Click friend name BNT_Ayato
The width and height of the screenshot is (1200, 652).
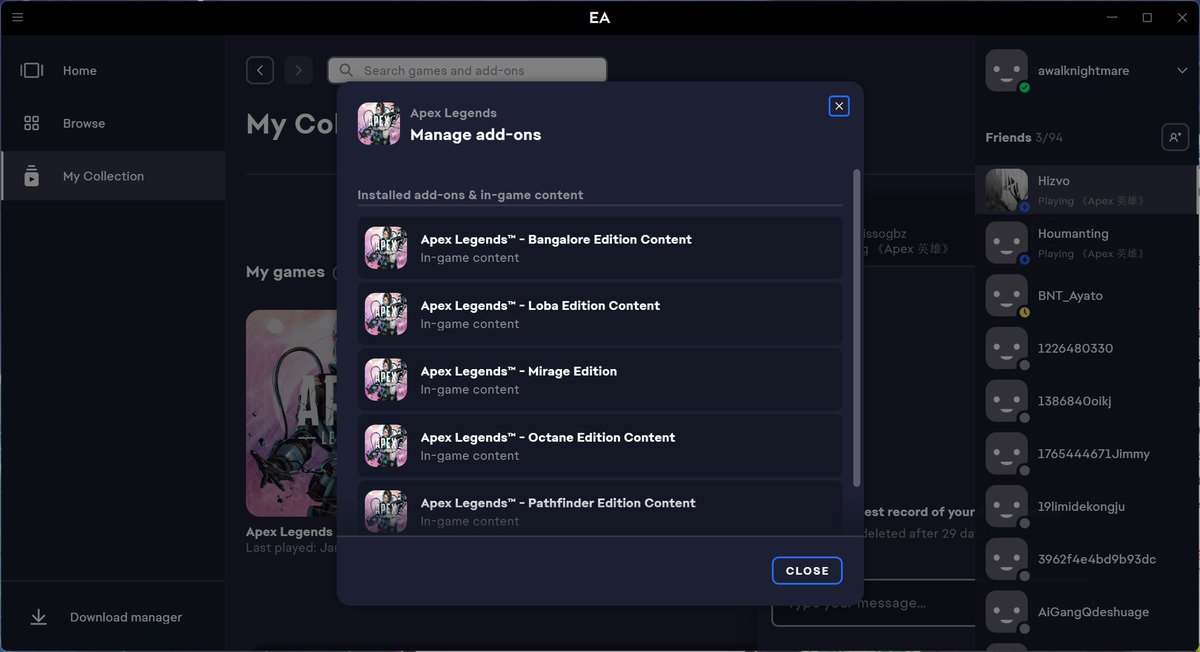coord(1070,296)
